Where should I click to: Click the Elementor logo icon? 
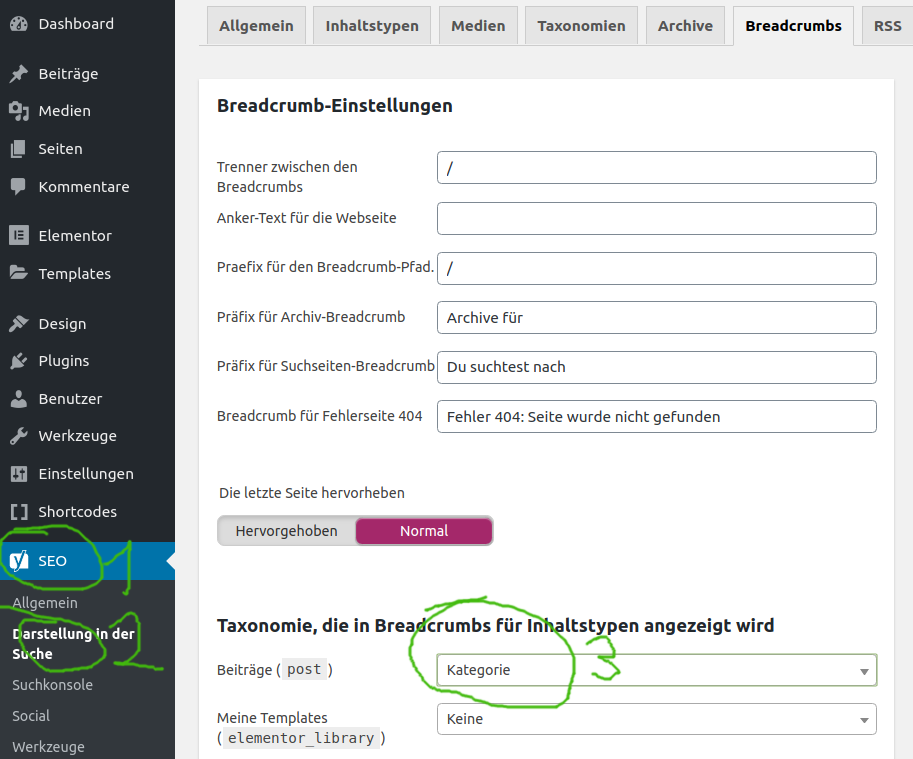(18, 236)
